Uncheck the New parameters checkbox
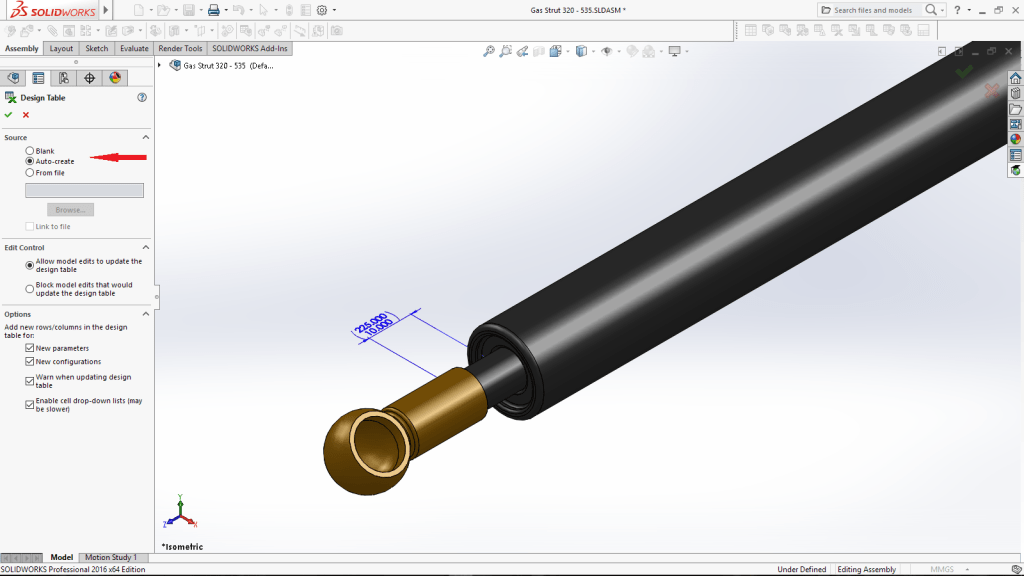This screenshot has height=576, width=1024. (30, 348)
